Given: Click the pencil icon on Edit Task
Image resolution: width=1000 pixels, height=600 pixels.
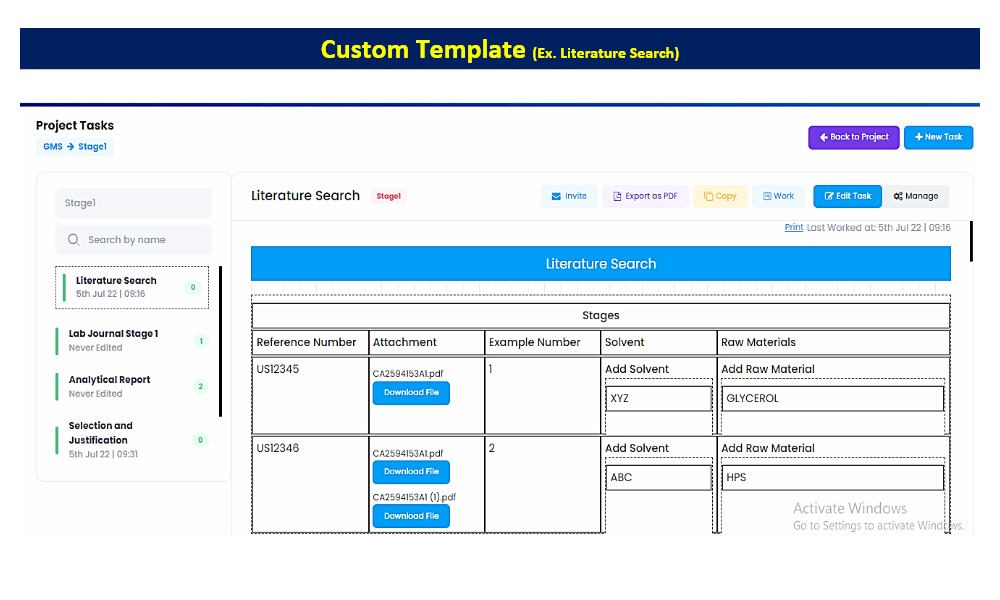Looking at the screenshot, I should tap(829, 196).
